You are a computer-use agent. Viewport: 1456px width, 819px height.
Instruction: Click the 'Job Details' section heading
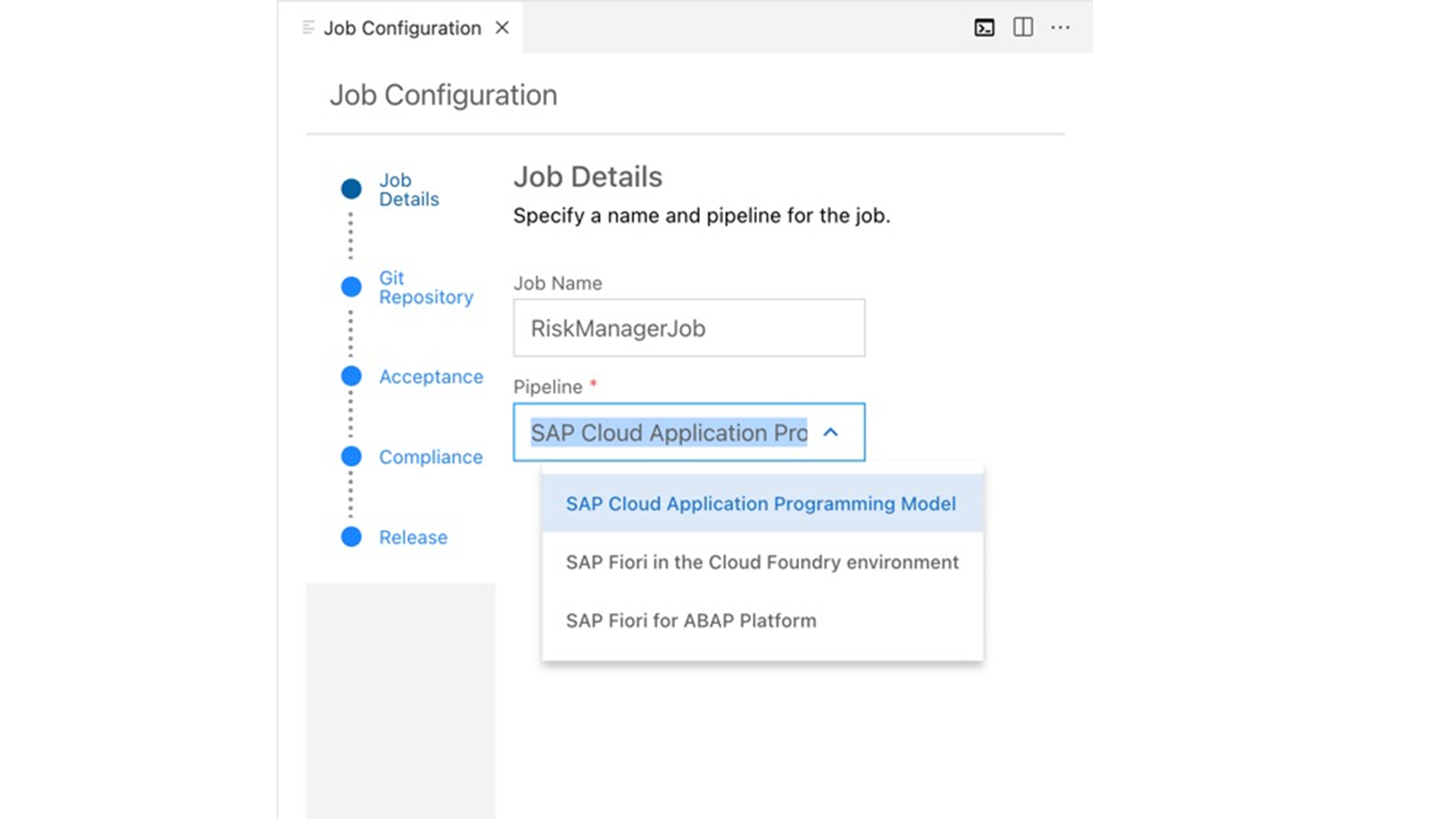[588, 177]
